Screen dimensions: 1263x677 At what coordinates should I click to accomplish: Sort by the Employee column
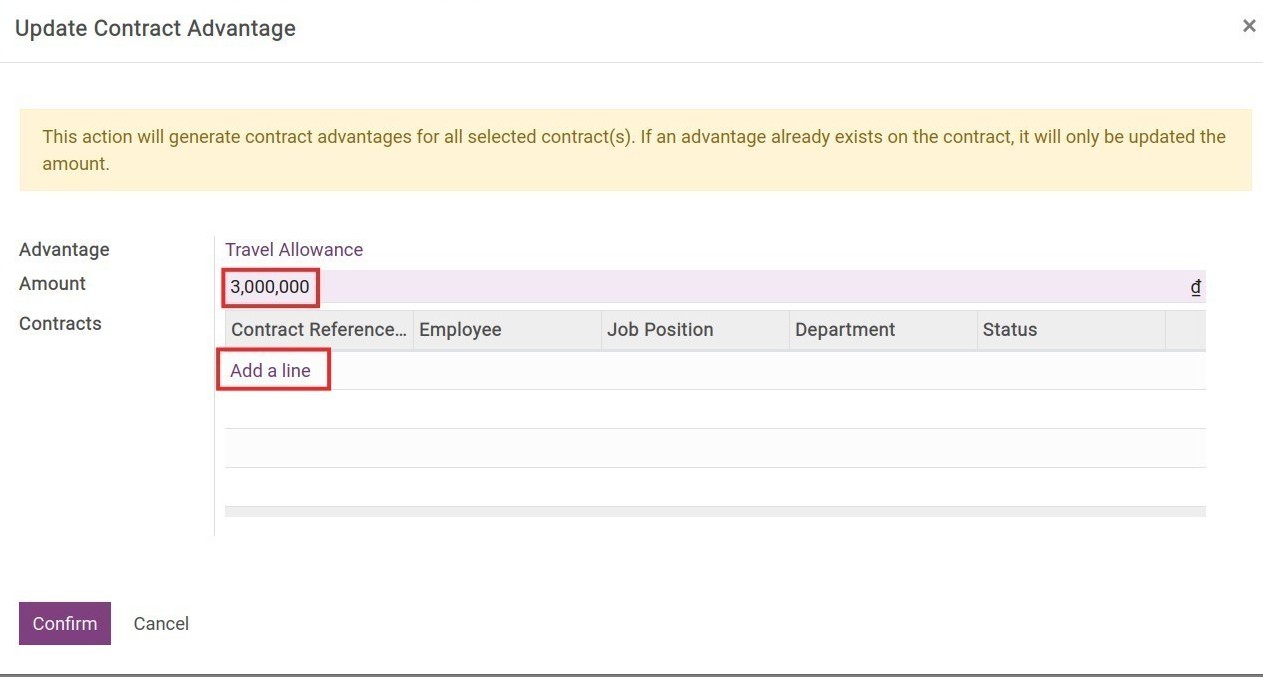[x=460, y=330]
